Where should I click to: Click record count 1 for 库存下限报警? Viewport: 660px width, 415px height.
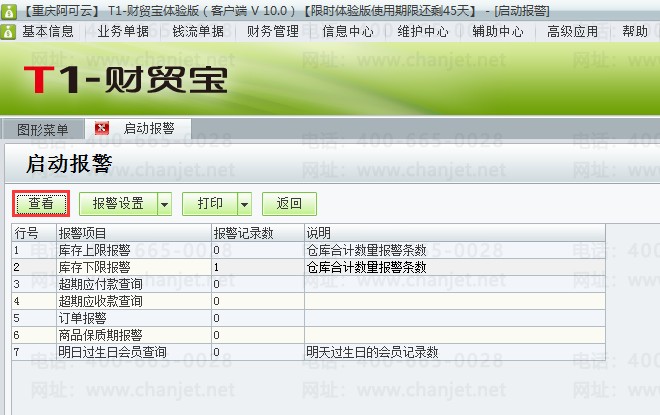click(258, 267)
